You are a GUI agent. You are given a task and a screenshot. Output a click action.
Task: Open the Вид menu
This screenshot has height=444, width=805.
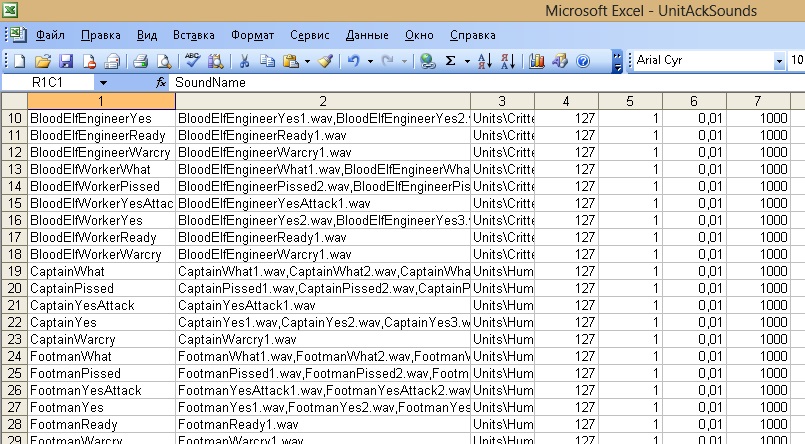click(x=147, y=35)
